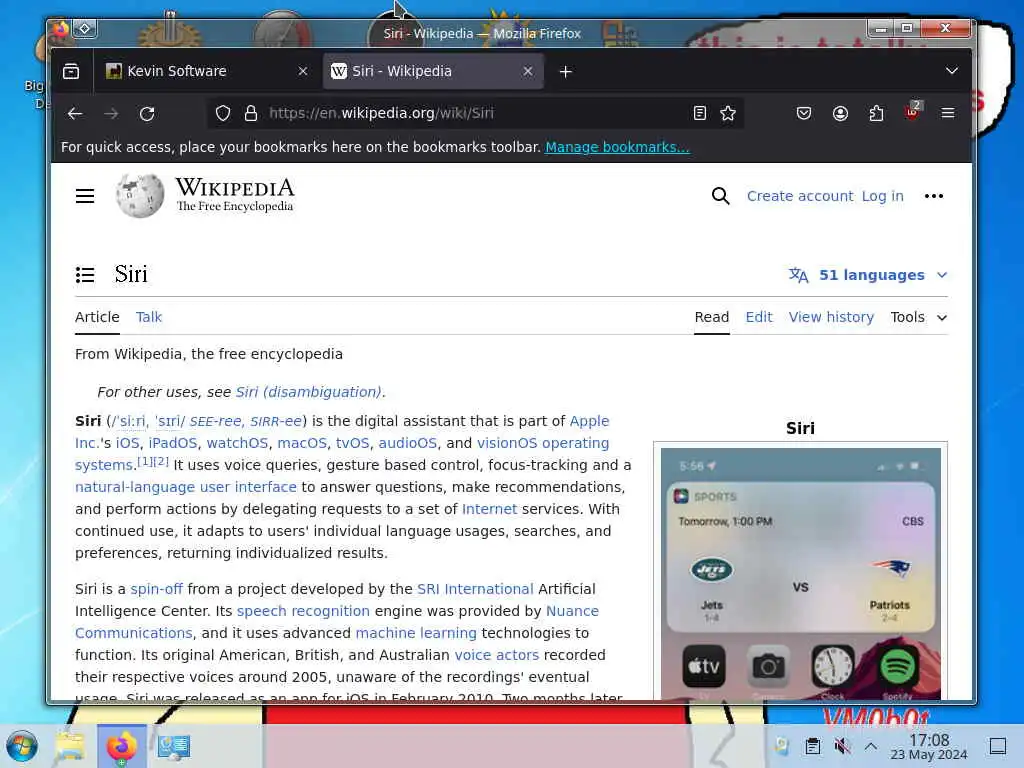Open Wikipedia search magnifier

point(720,196)
